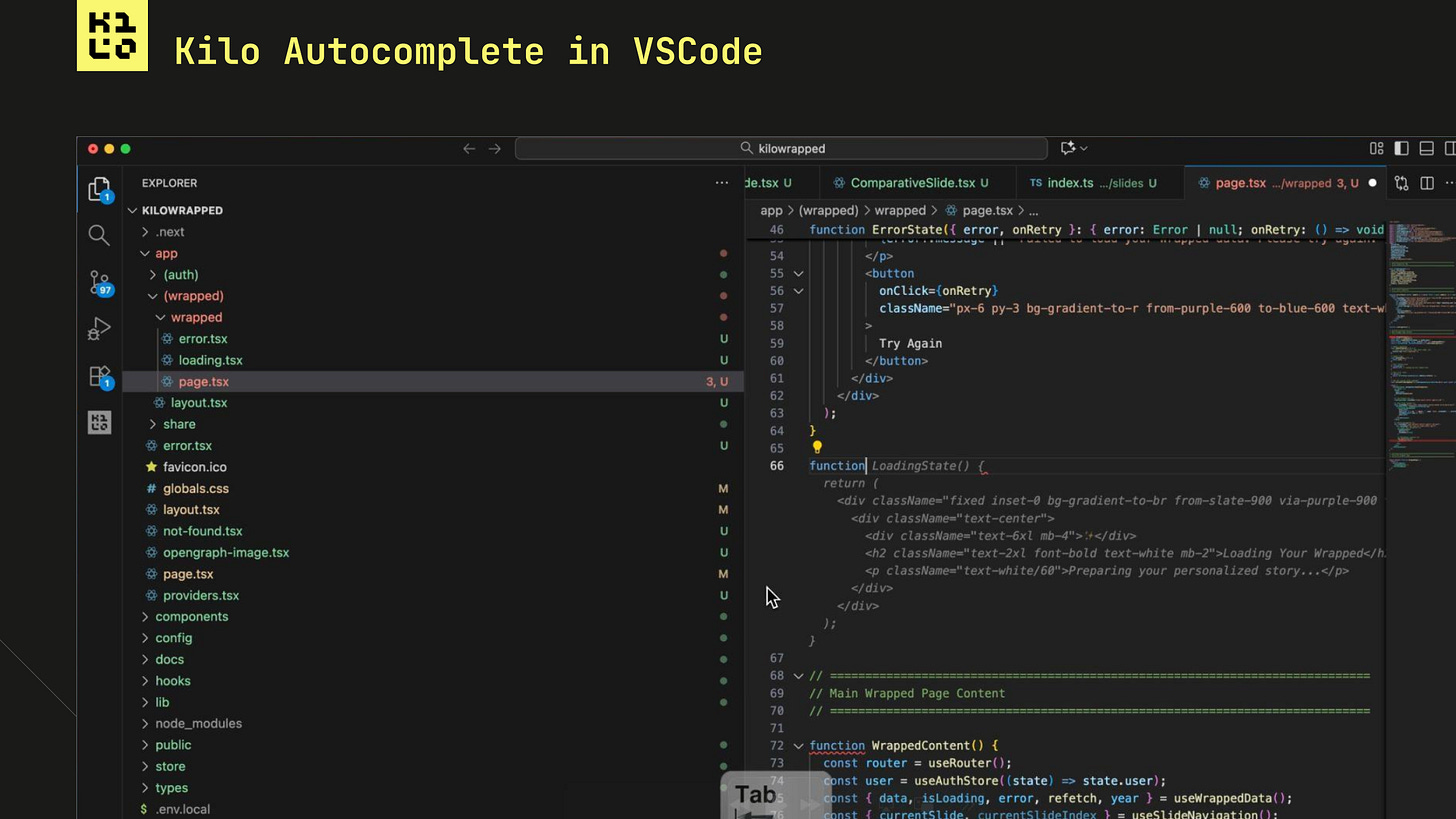Open loading.tsx in the wrapped folder

pyautogui.click(x=210, y=360)
